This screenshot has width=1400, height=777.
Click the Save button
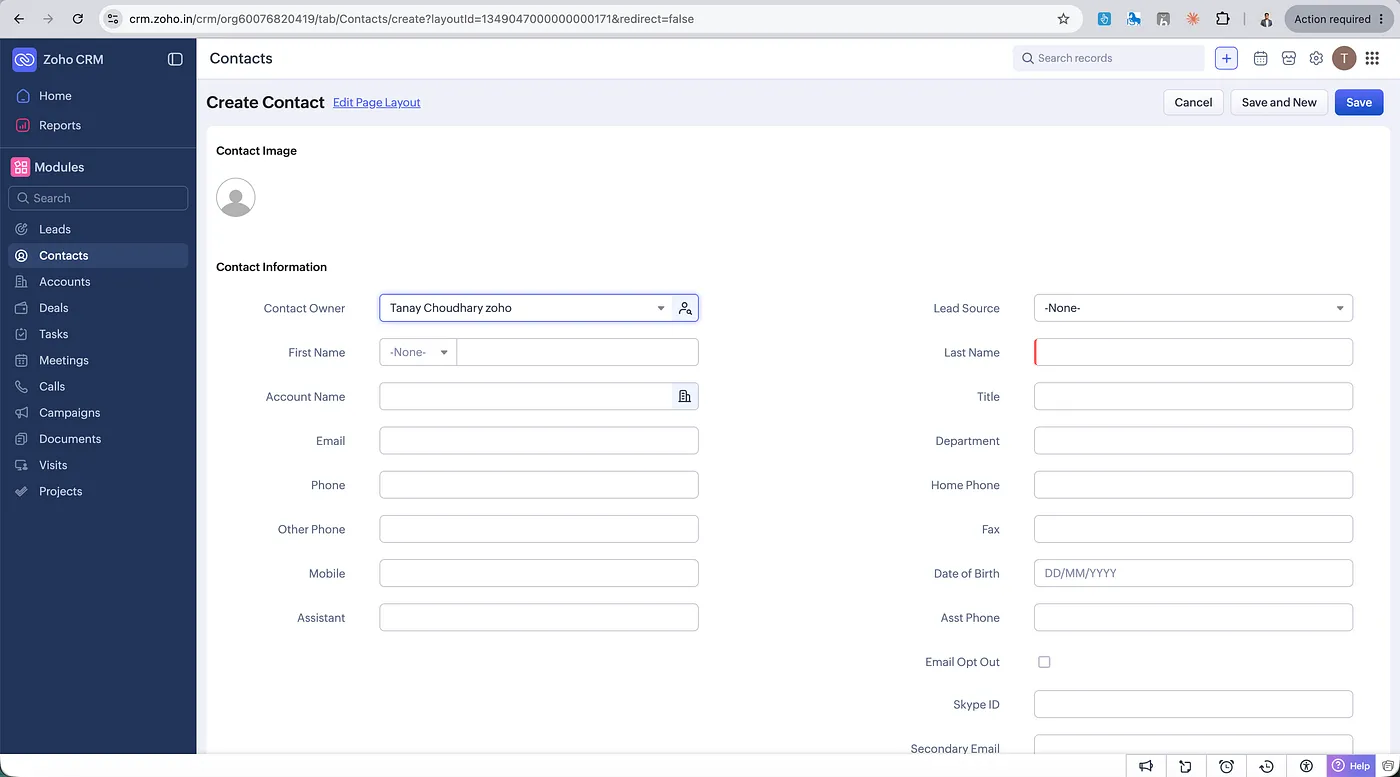1359,102
